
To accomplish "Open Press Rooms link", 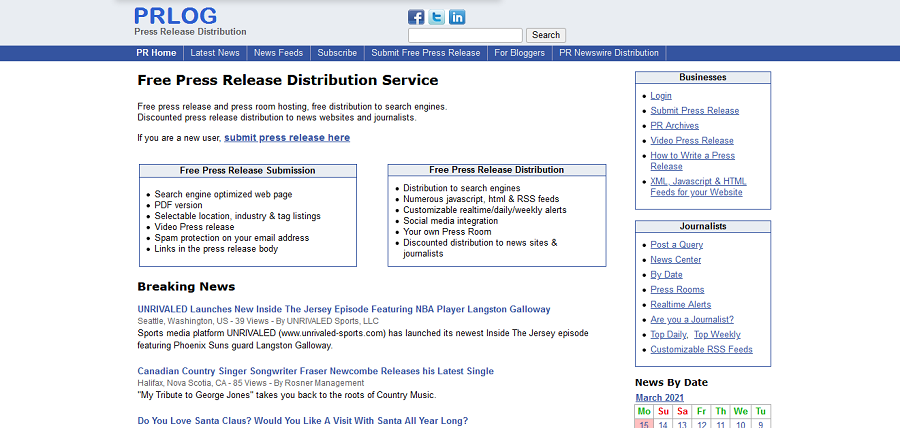I will tap(677, 290).
